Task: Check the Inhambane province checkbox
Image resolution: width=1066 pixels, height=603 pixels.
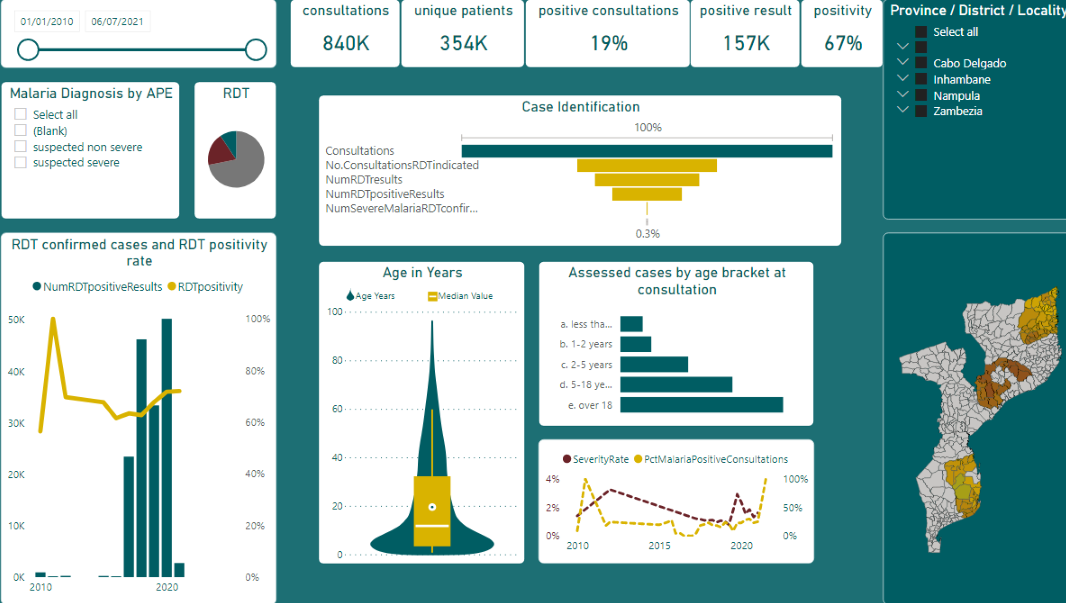Action: (921, 79)
